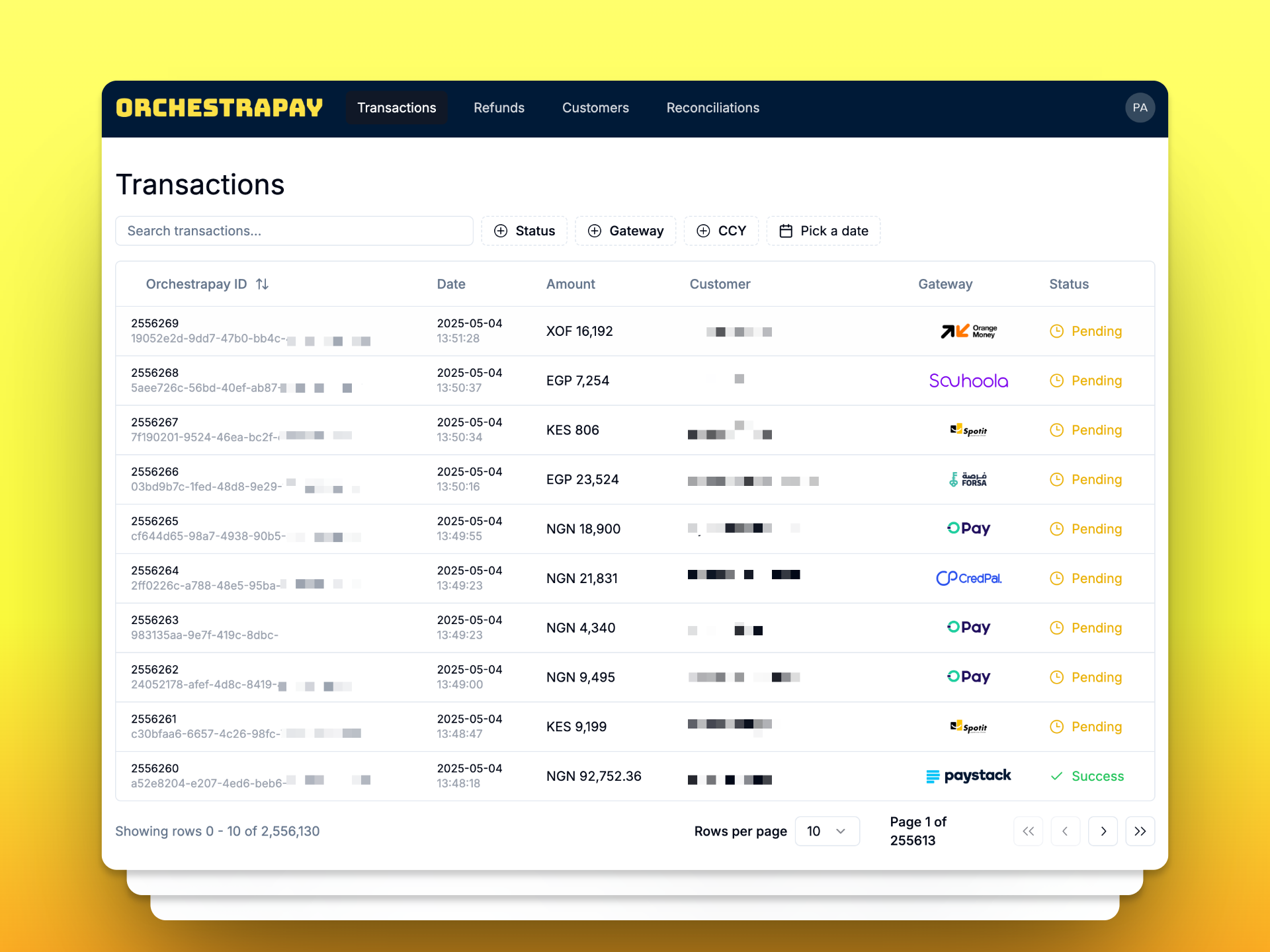Select the CredPal gateway logo
1270x952 pixels.
(x=968, y=578)
